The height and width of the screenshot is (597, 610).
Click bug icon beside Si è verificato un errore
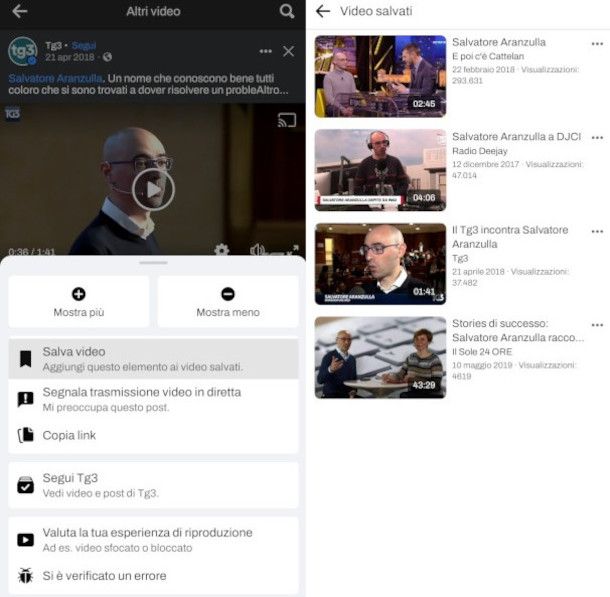pyautogui.click(x=26, y=576)
